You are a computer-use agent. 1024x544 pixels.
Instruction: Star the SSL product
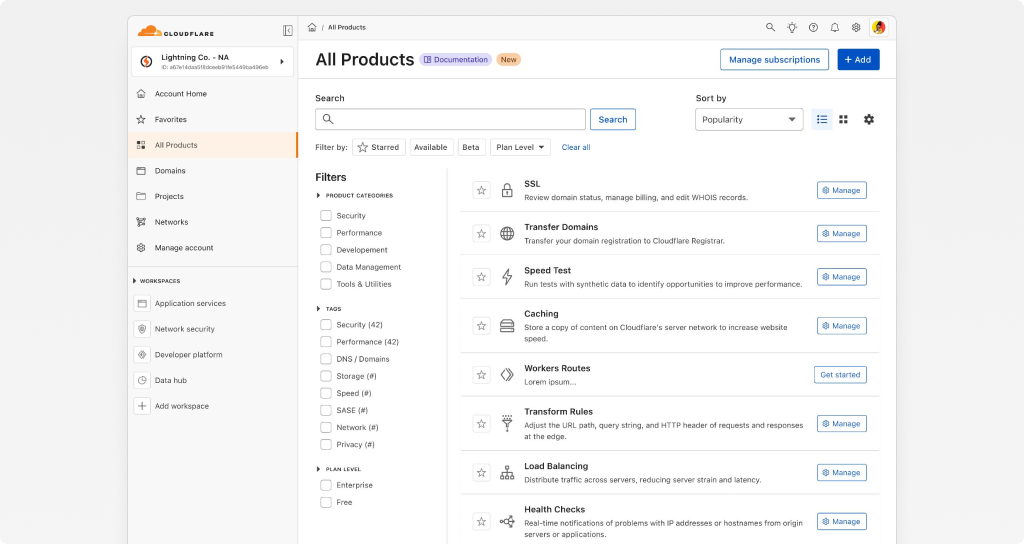coord(481,190)
